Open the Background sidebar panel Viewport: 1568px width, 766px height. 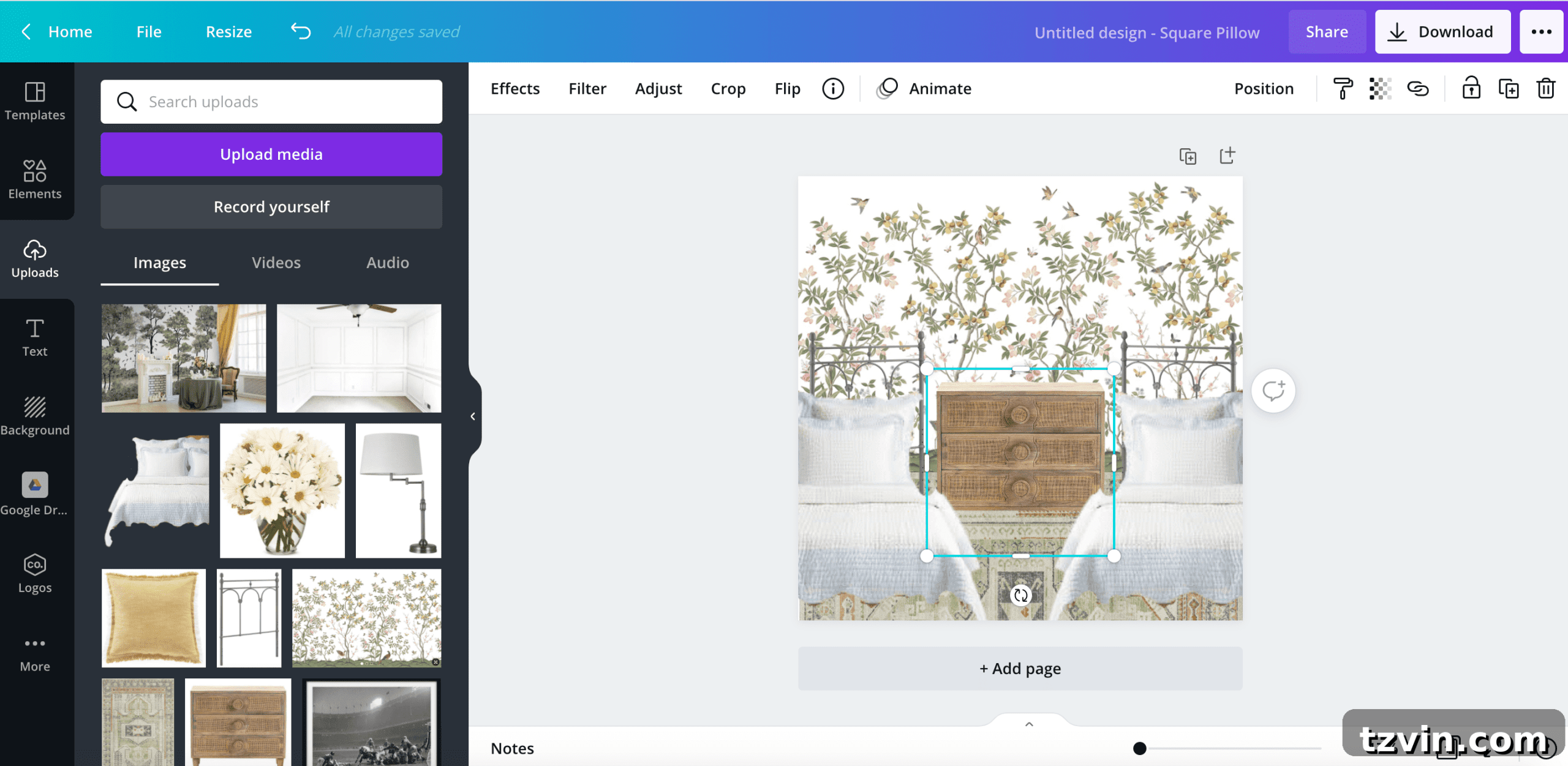35,416
